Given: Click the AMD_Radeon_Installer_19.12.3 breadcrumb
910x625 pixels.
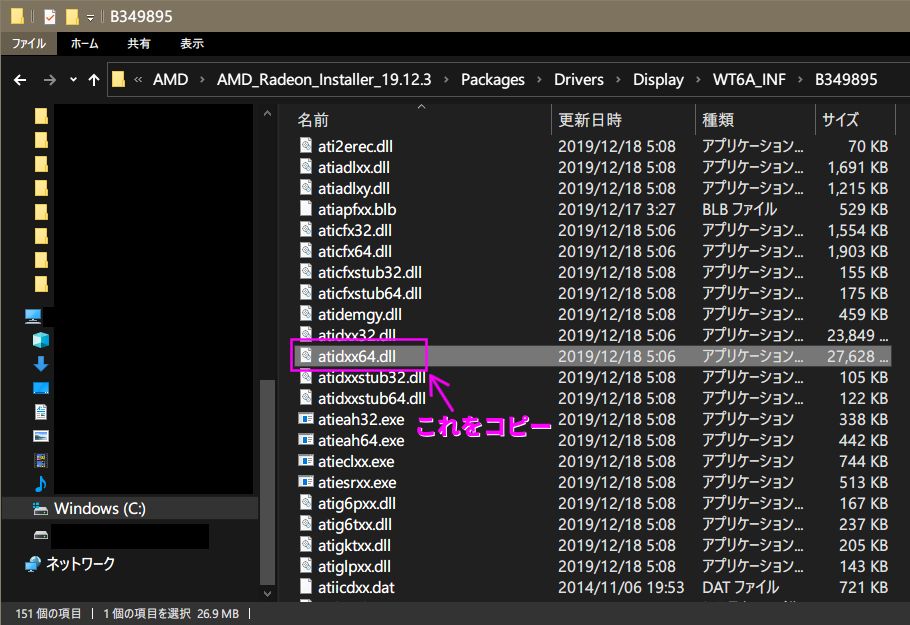Looking at the screenshot, I should point(324,80).
